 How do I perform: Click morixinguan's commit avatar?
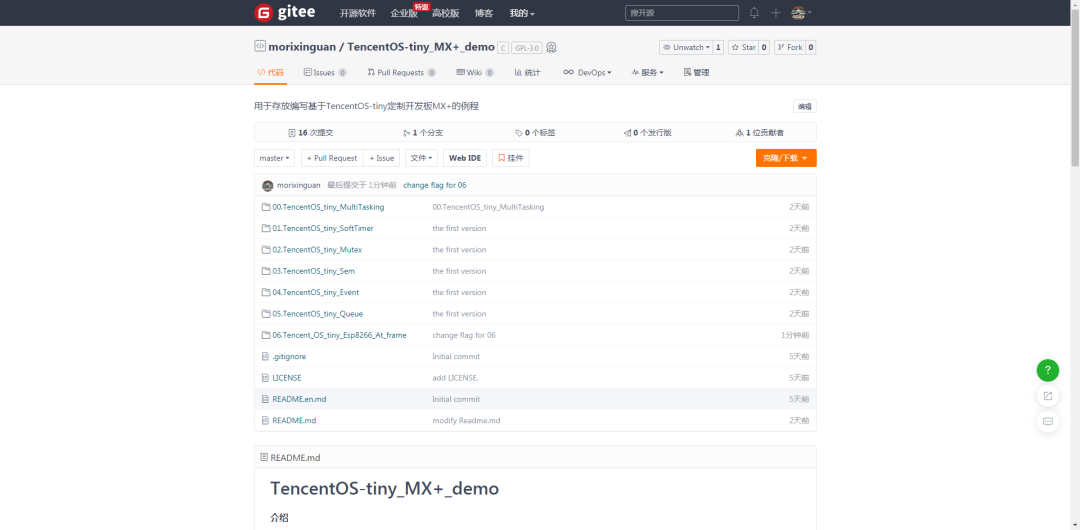[268, 185]
